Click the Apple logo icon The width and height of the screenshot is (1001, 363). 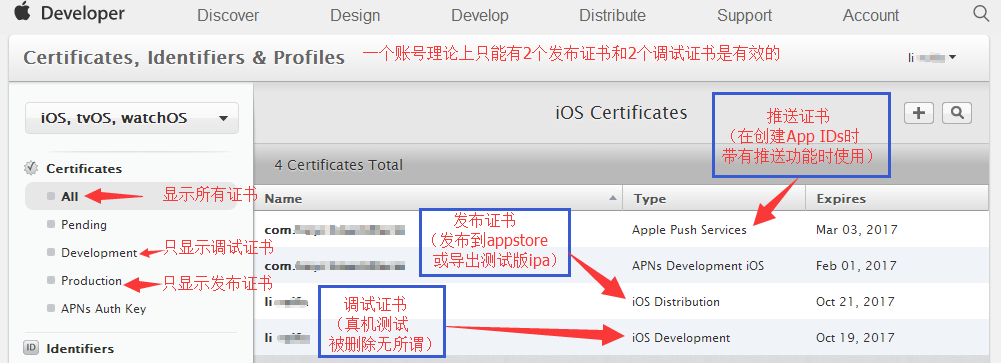tap(22, 11)
